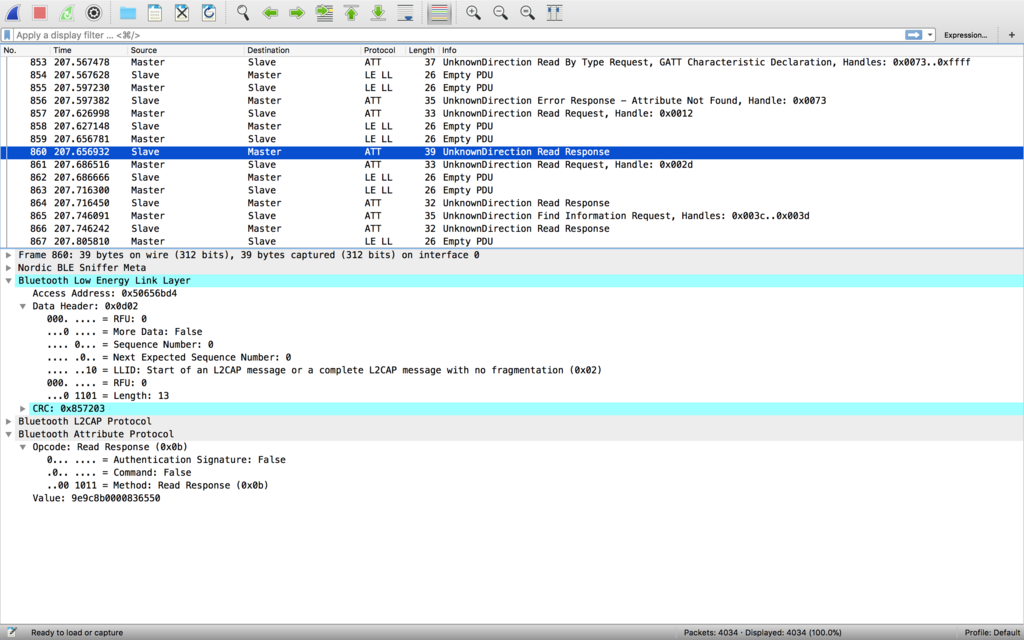Open capture options gear icon
1024x640 pixels.
coord(94,13)
